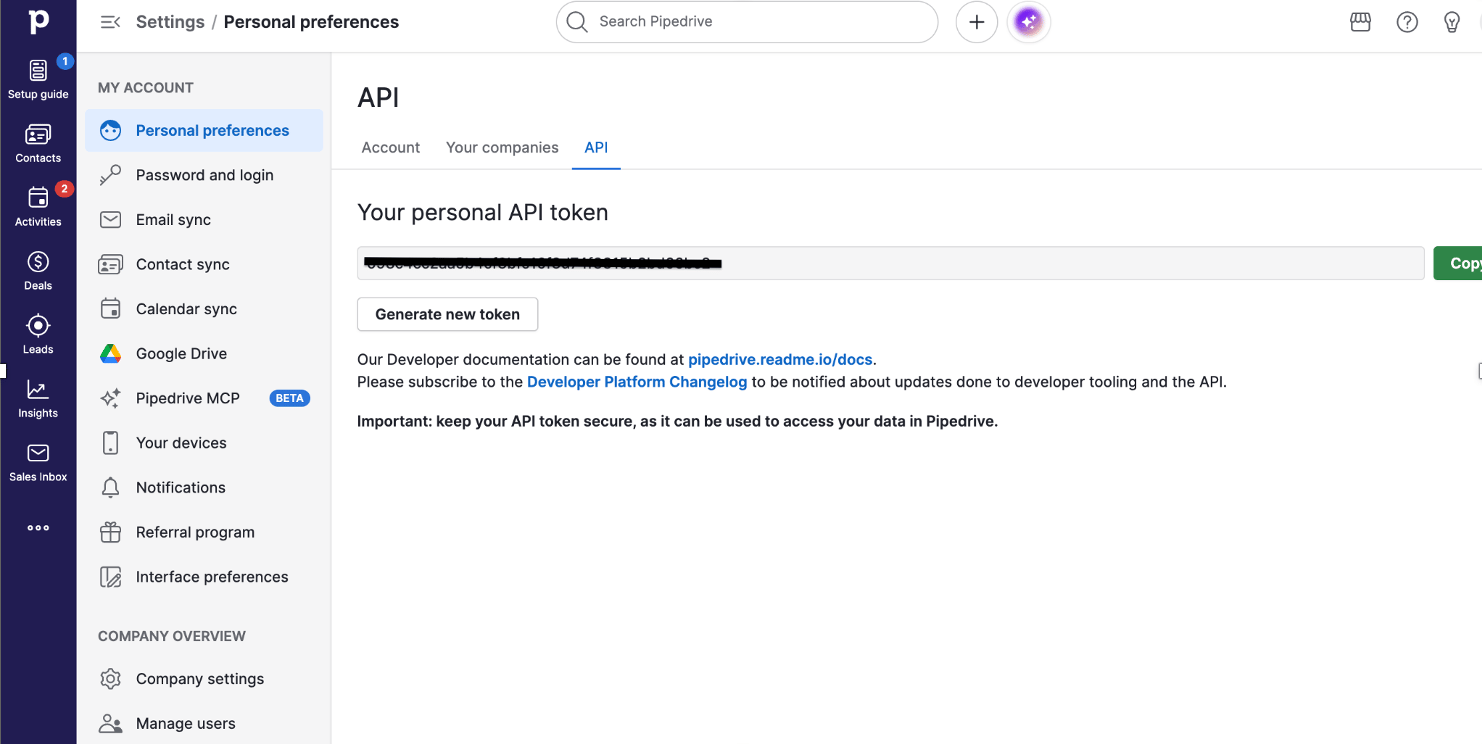The image size is (1482, 744).
Task: Select the API tab
Action: [x=596, y=147]
